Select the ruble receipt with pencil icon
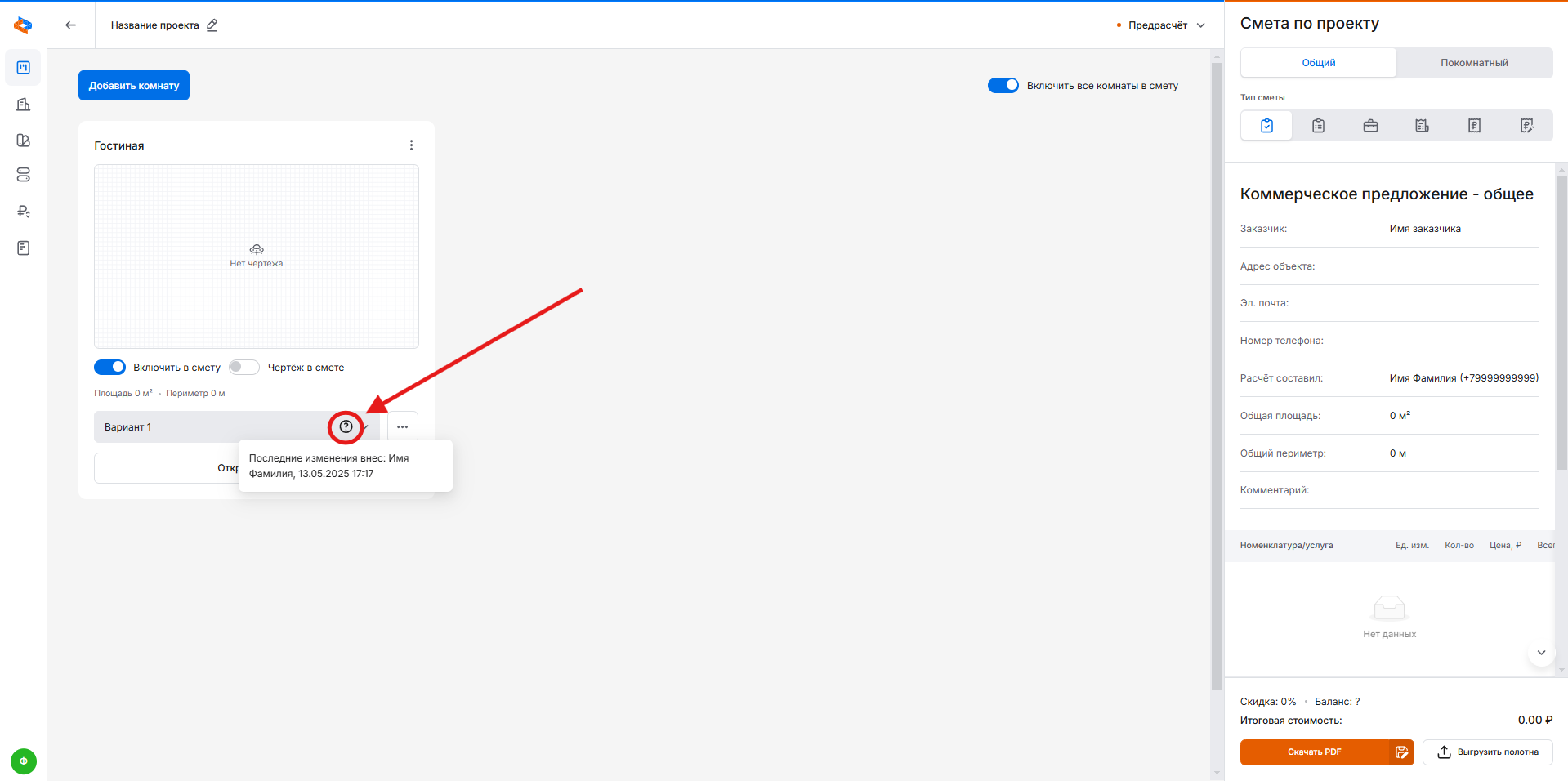This screenshot has height=781, width=1568. click(1526, 126)
